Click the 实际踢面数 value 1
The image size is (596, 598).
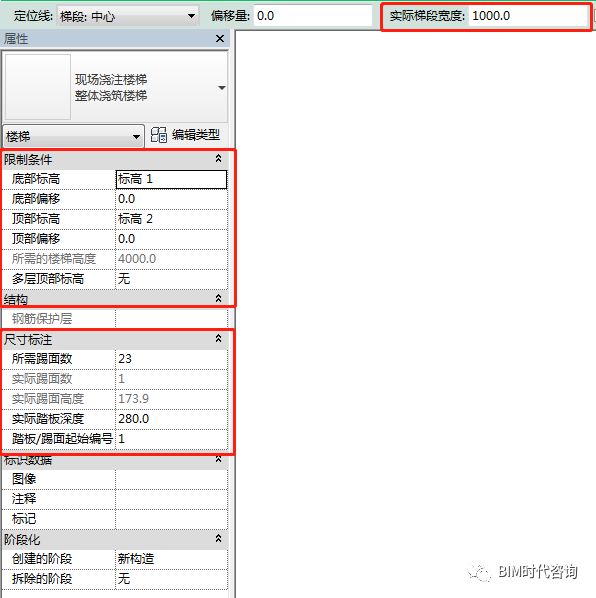tap(171, 379)
